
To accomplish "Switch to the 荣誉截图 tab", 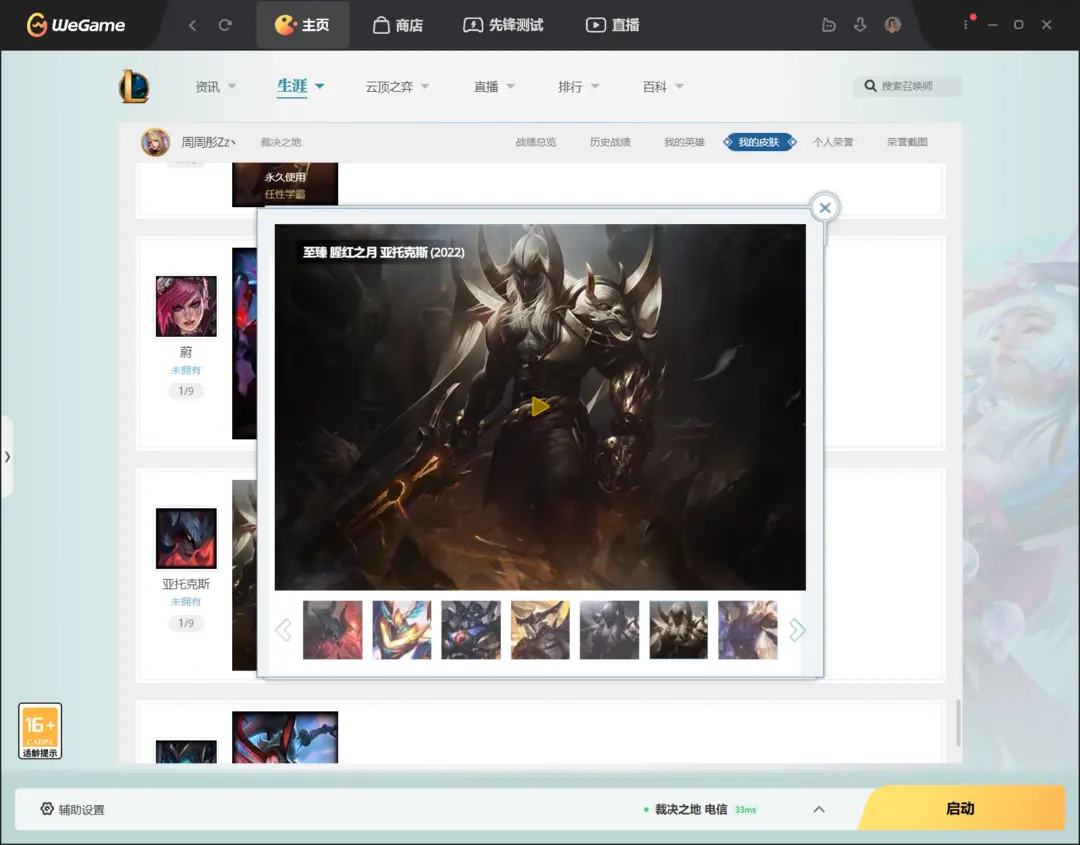I will [x=907, y=143].
